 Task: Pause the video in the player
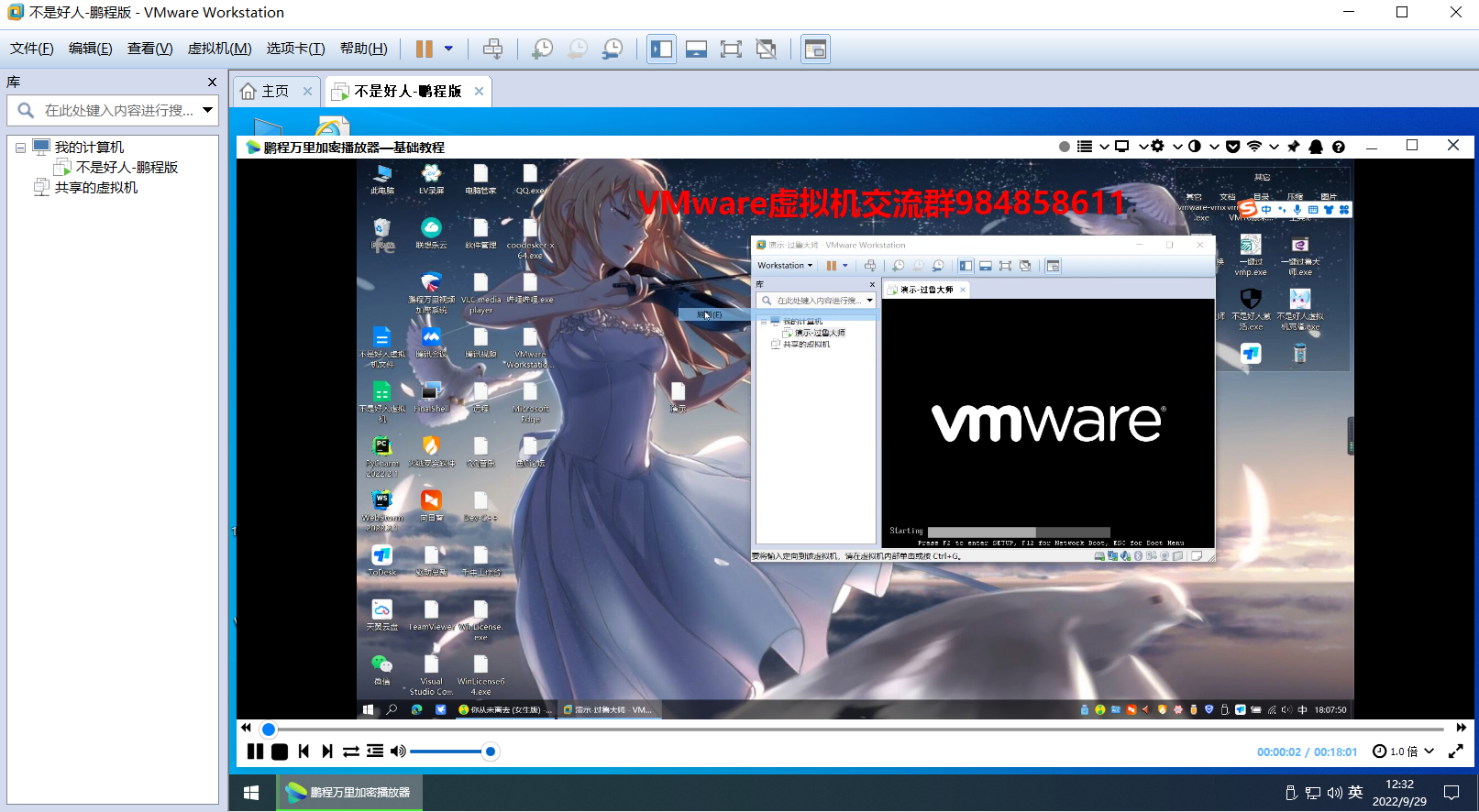click(255, 752)
